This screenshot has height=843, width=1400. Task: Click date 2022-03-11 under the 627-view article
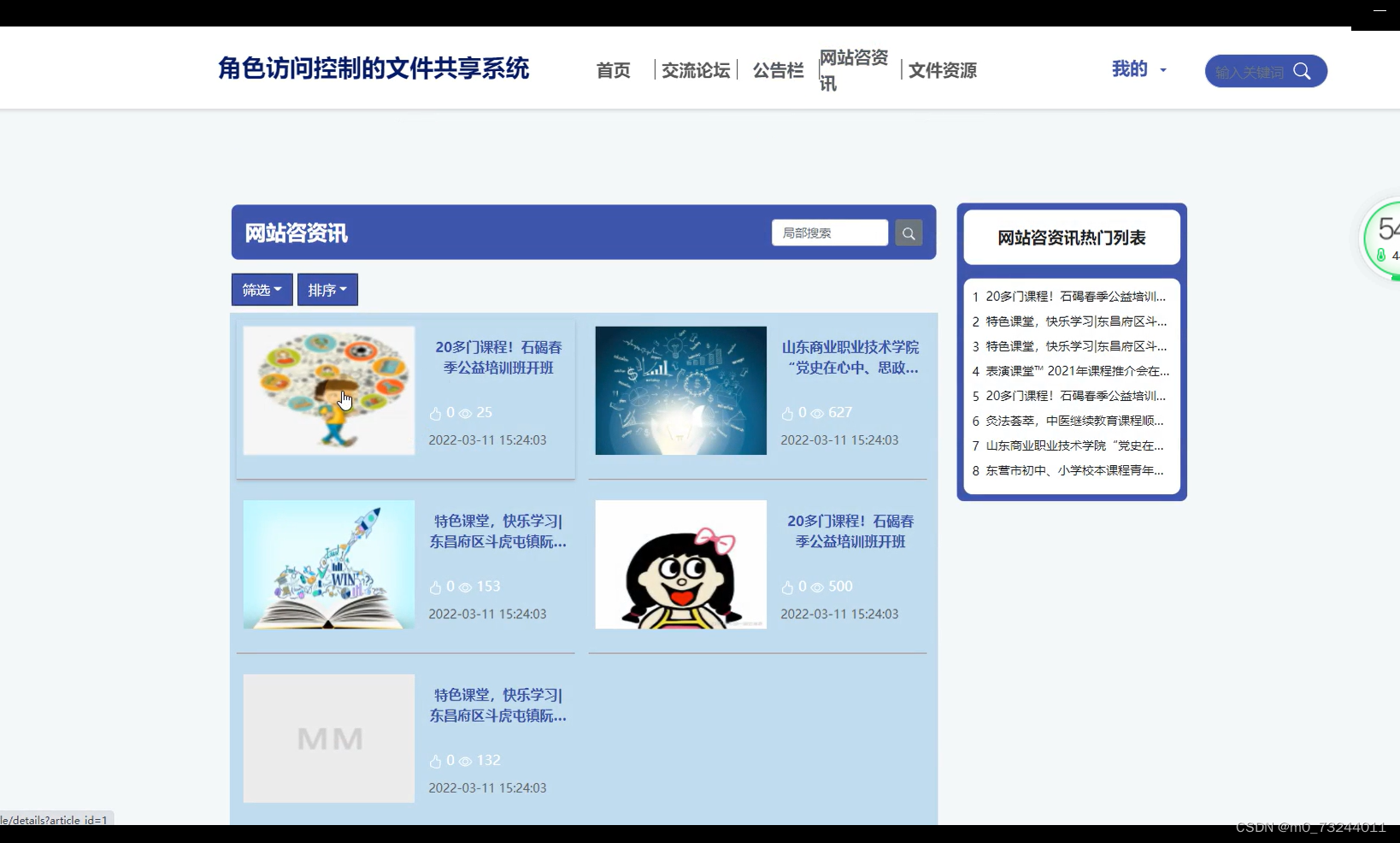point(839,440)
